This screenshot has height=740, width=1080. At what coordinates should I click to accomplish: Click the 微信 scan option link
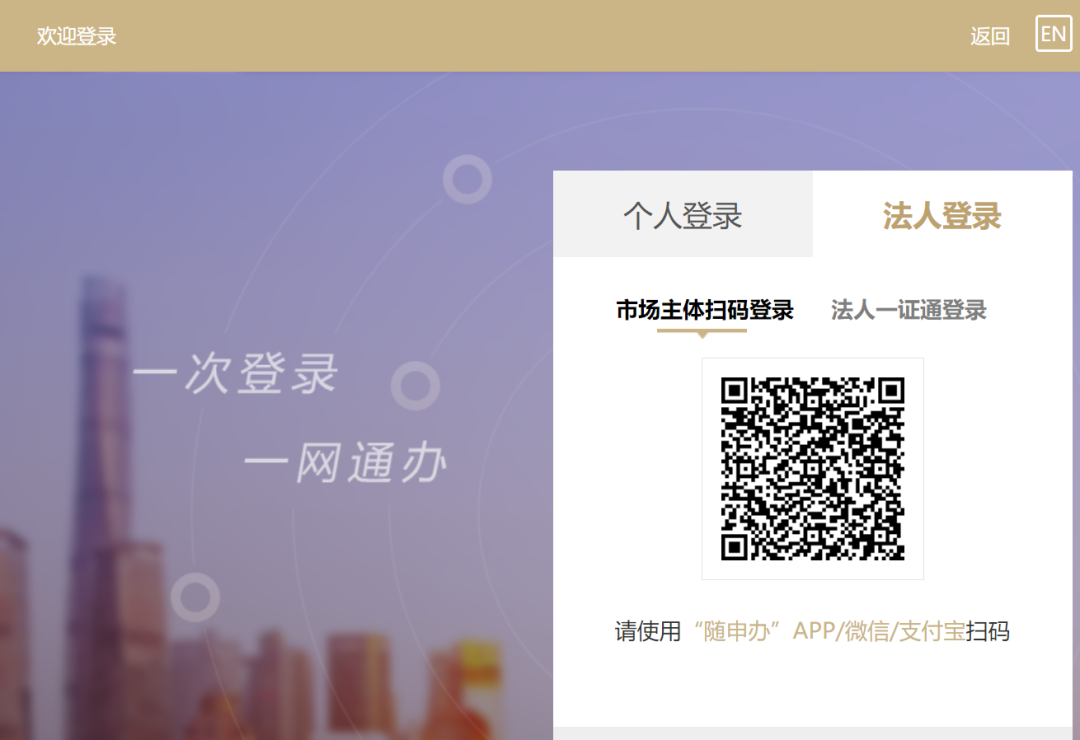(867, 631)
